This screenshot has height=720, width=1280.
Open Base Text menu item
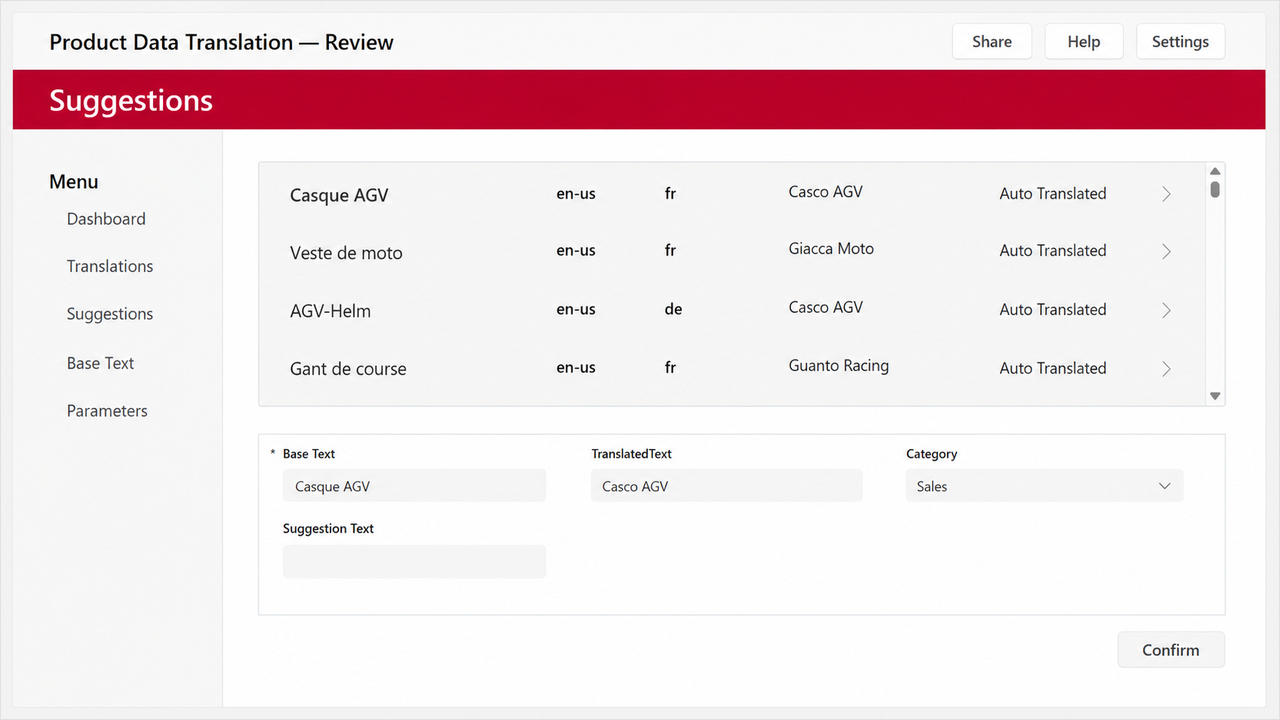100,363
